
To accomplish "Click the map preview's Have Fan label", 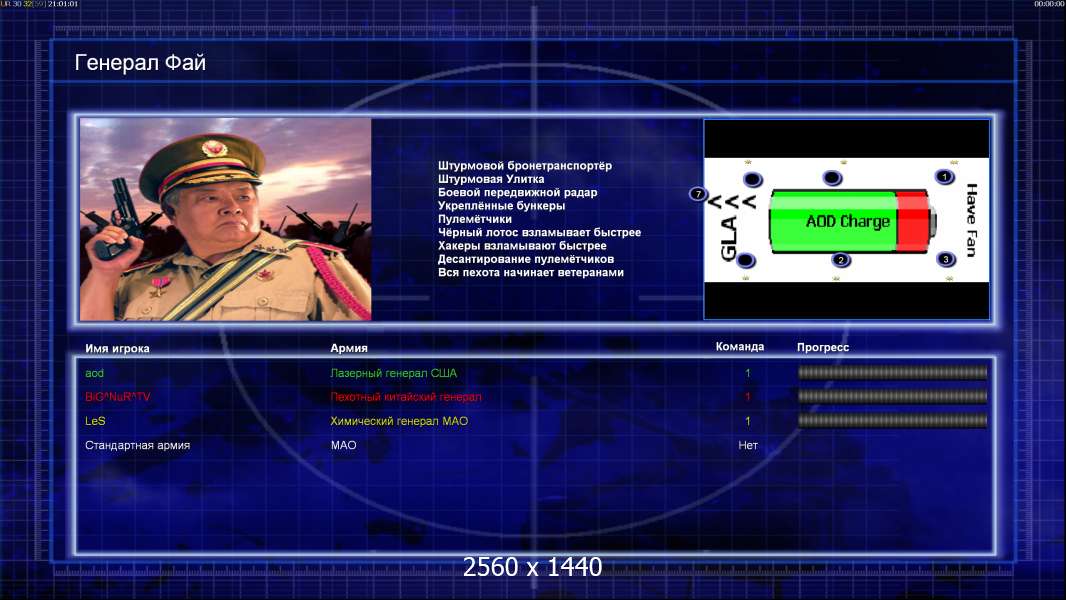I will coord(972,220).
